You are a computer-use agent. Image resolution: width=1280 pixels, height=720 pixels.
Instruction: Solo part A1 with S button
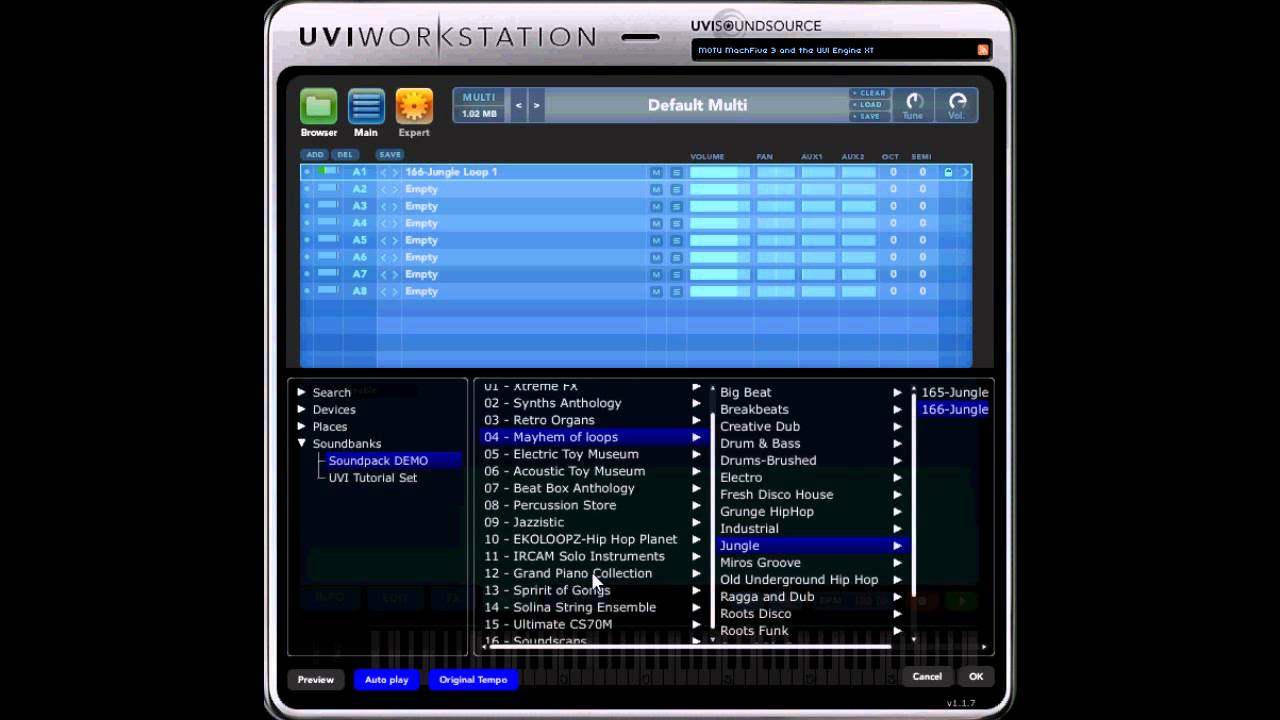click(676, 172)
